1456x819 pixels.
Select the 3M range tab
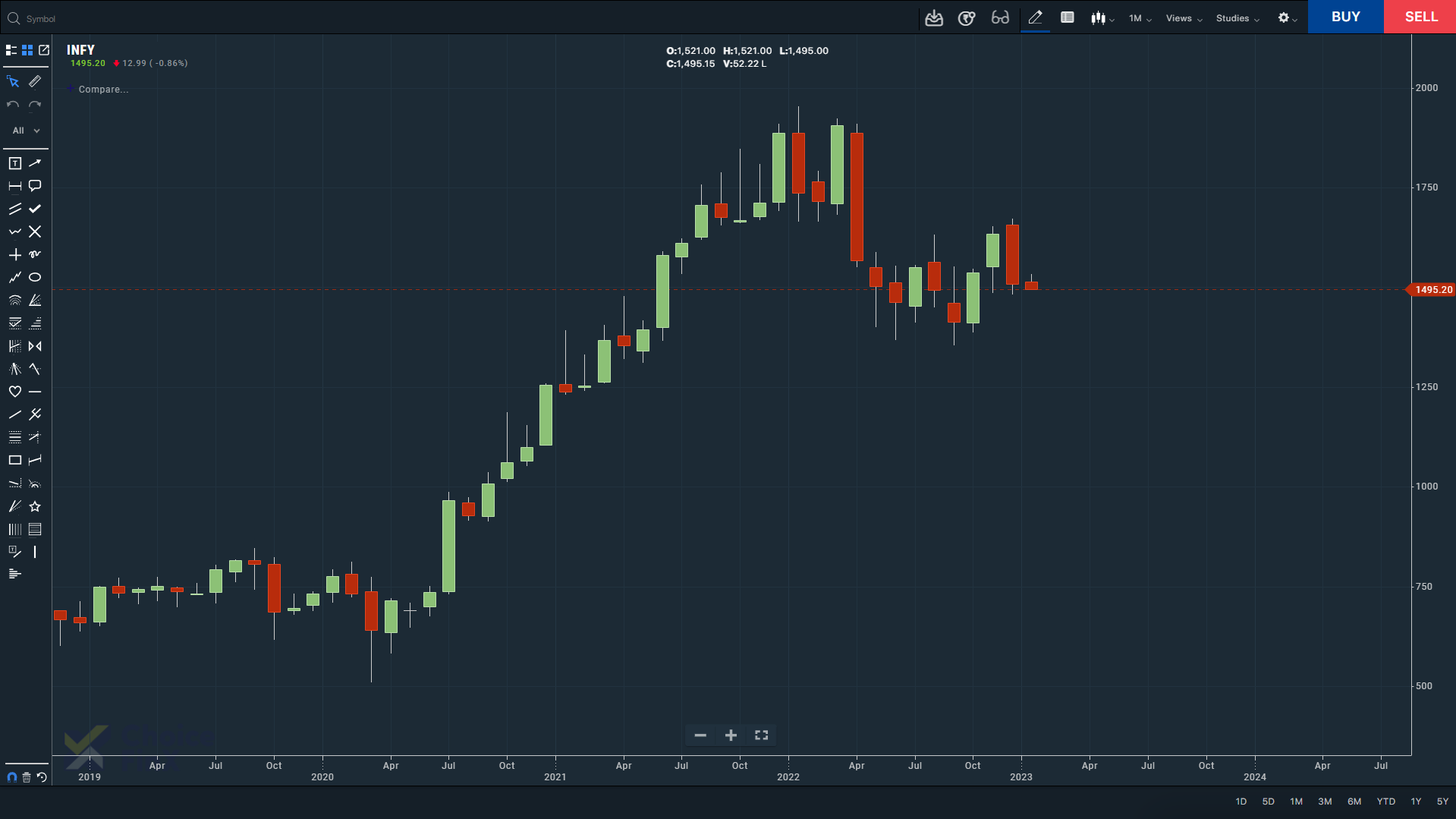pos(1325,802)
